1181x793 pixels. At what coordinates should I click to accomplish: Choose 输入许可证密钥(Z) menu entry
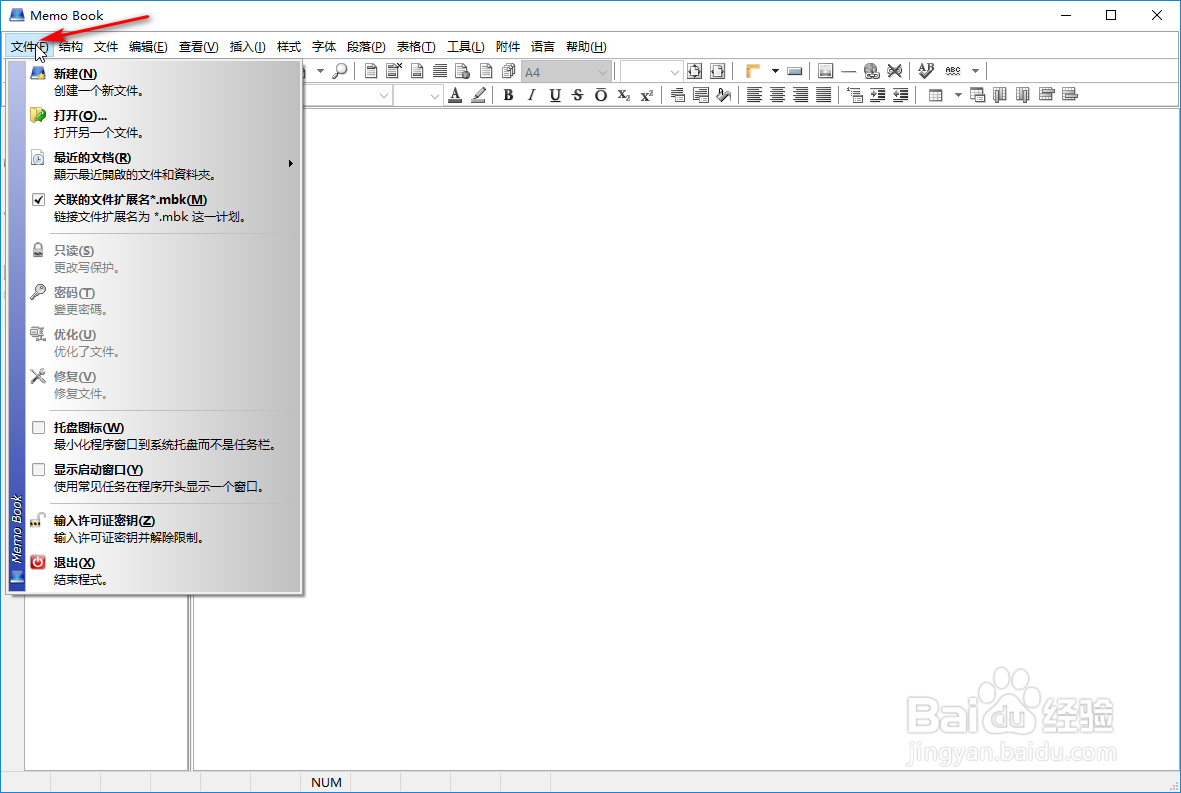pos(163,529)
